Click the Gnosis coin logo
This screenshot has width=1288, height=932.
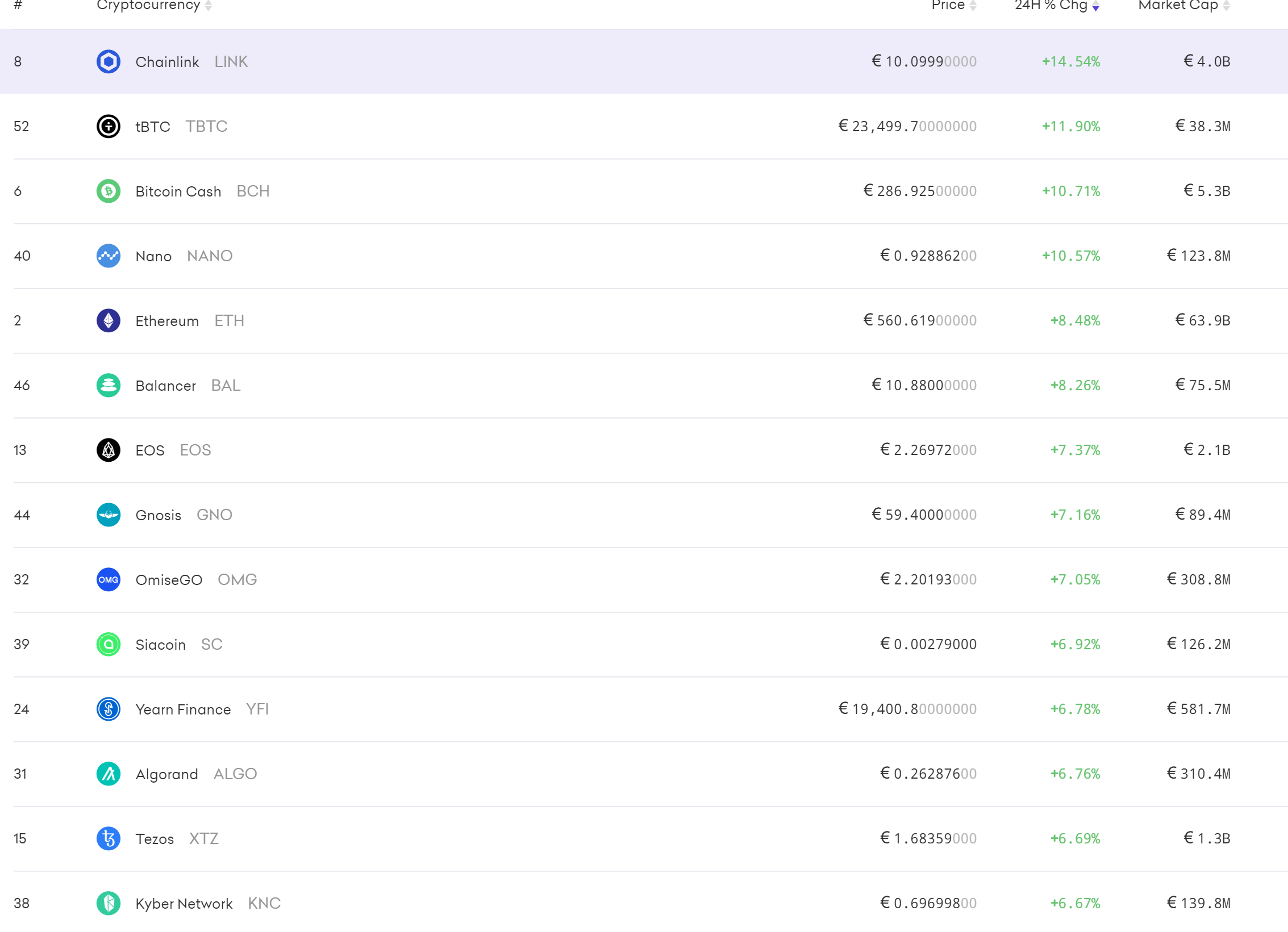click(108, 515)
